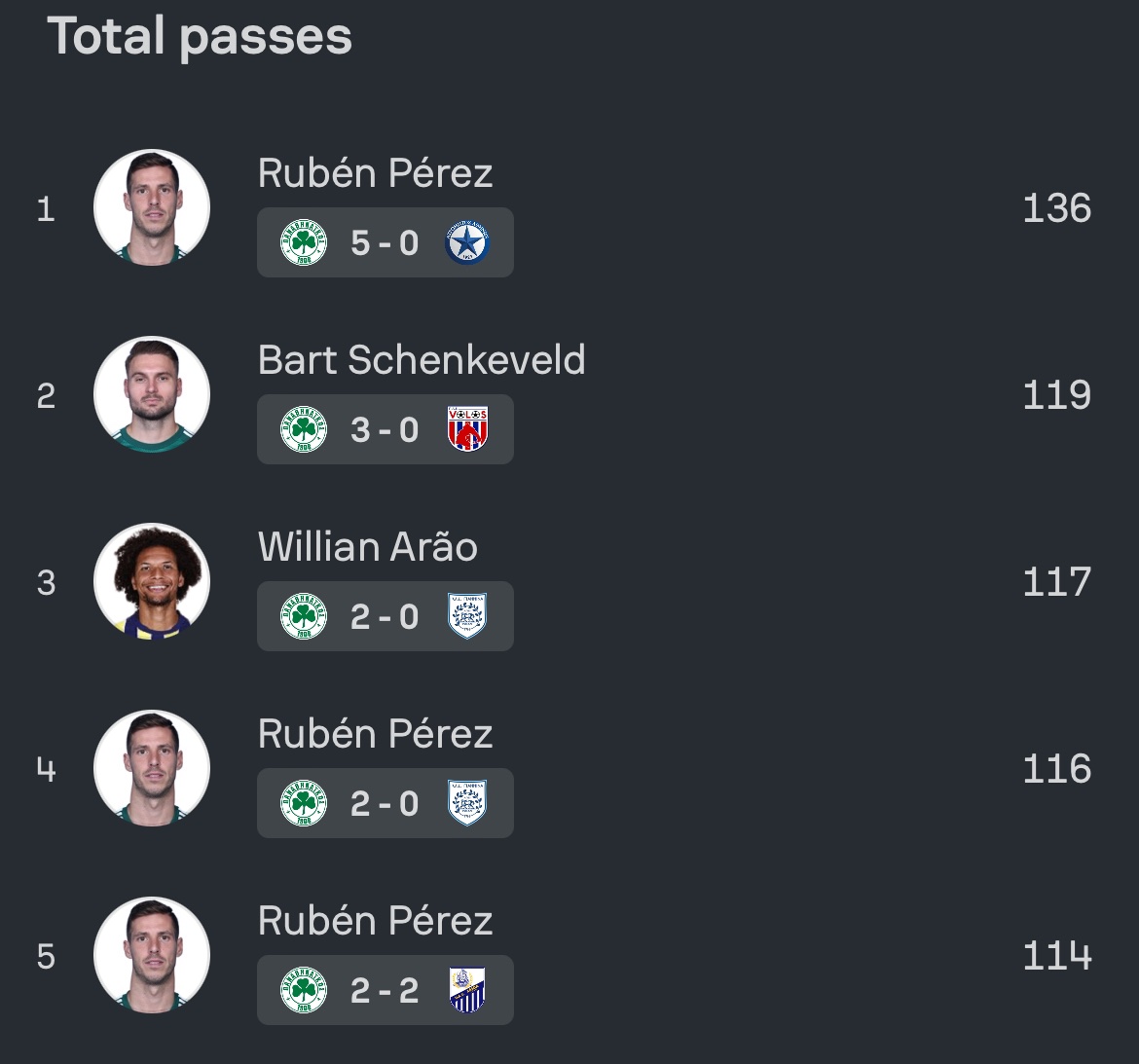Click Panathinaikos shamrock logo beside the 5-0 score
Viewport: 1139px width, 1064px height.
click(x=304, y=242)
